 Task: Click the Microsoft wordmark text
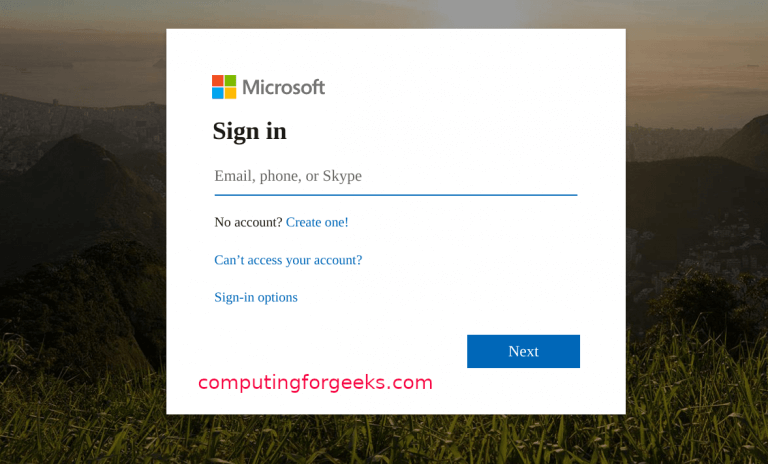[x=284, y=87]
